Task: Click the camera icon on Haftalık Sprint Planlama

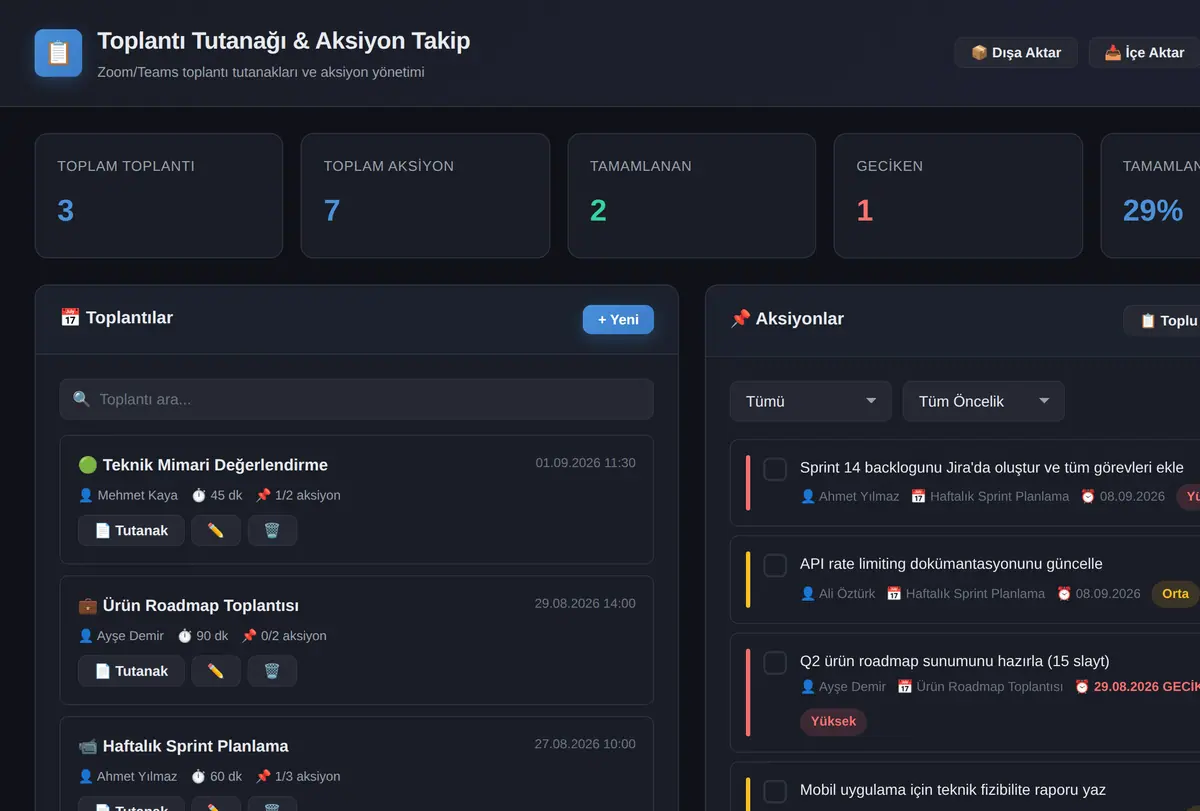Action: (87, 746)
